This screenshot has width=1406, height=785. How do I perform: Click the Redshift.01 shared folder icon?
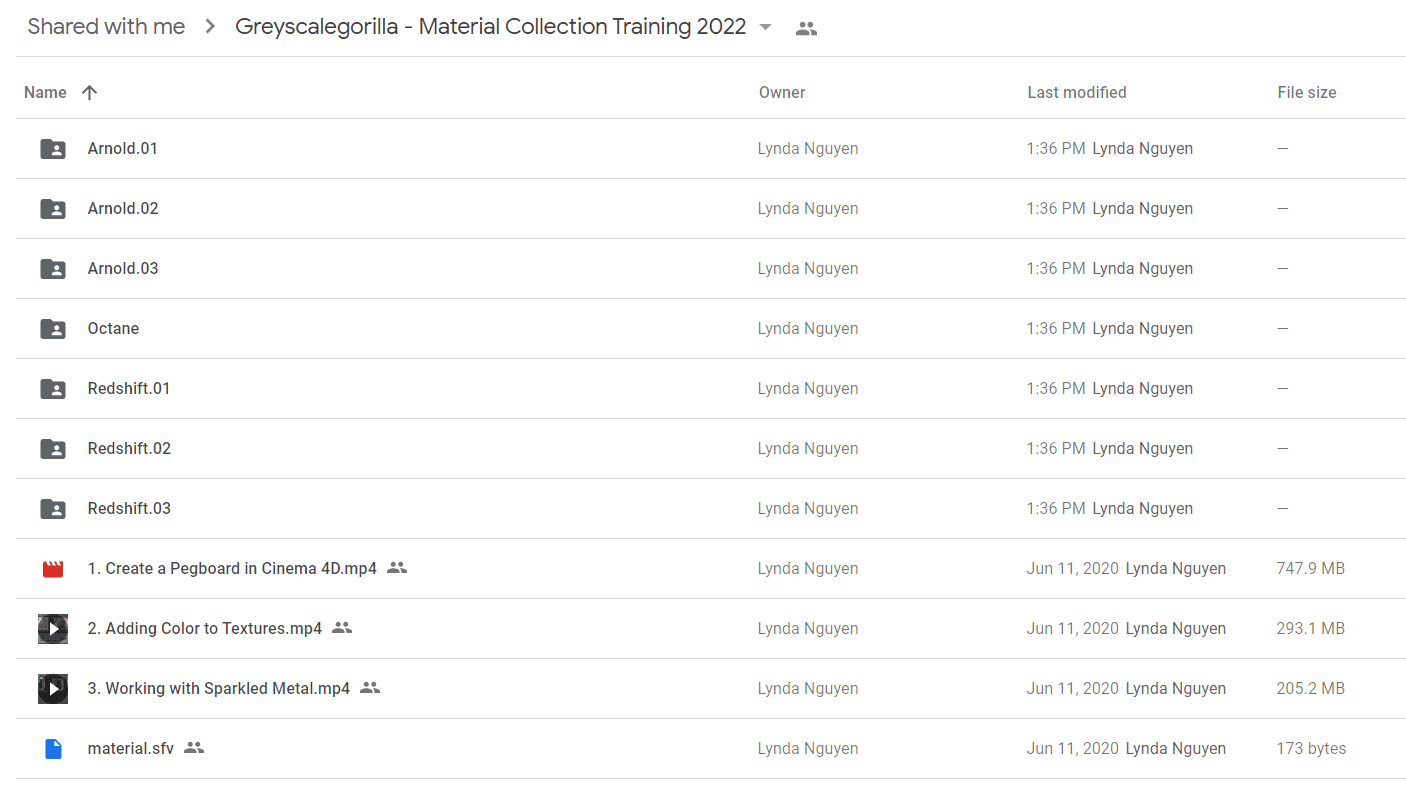click(x=53, y=389)
